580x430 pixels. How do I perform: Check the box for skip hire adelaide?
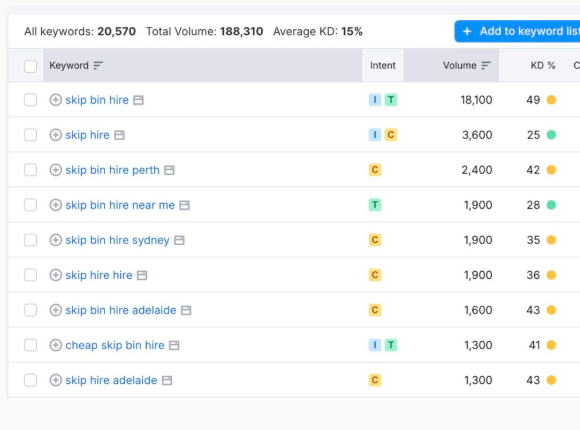click(30, 380)
